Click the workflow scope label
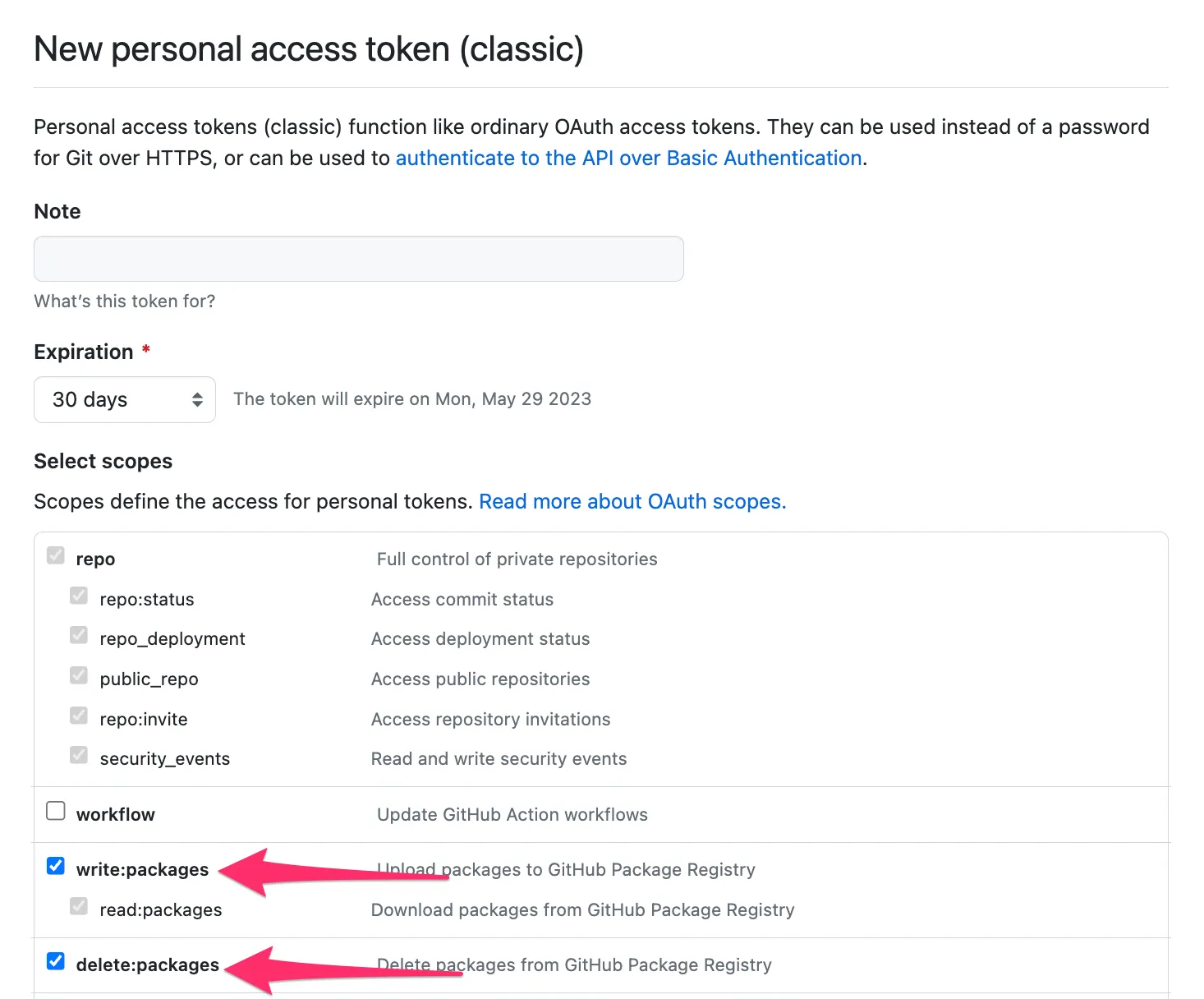Screen dimensions: 1204x999 tap(116, 814)
